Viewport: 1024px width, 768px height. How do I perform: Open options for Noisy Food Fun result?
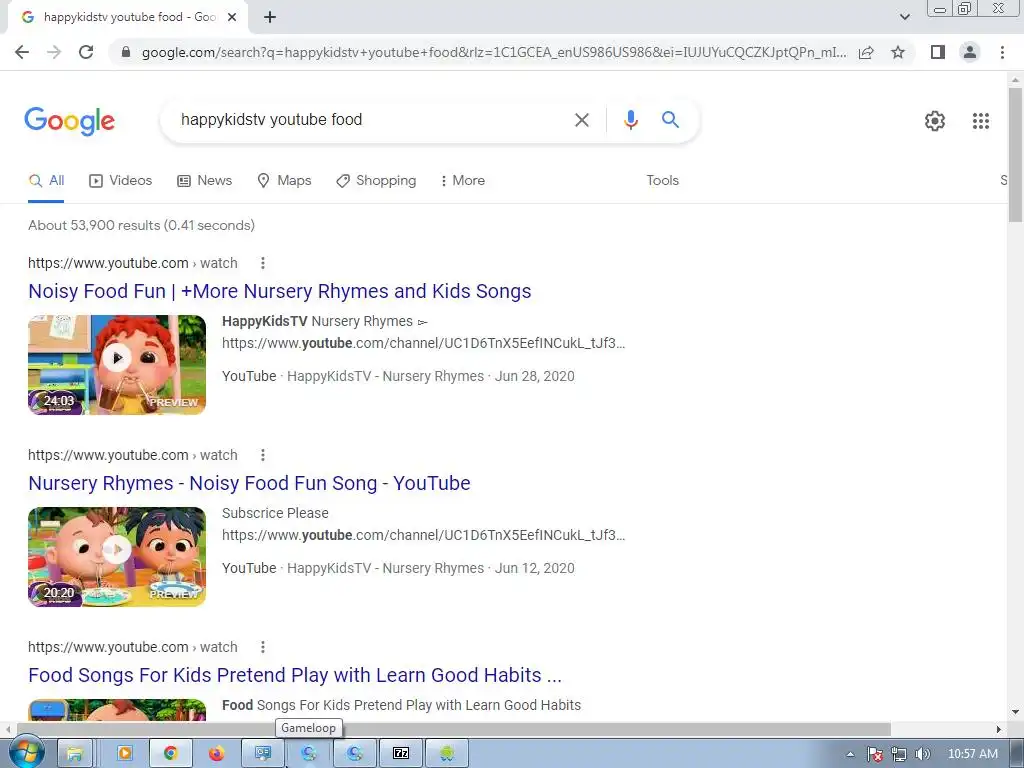point(263,263)
